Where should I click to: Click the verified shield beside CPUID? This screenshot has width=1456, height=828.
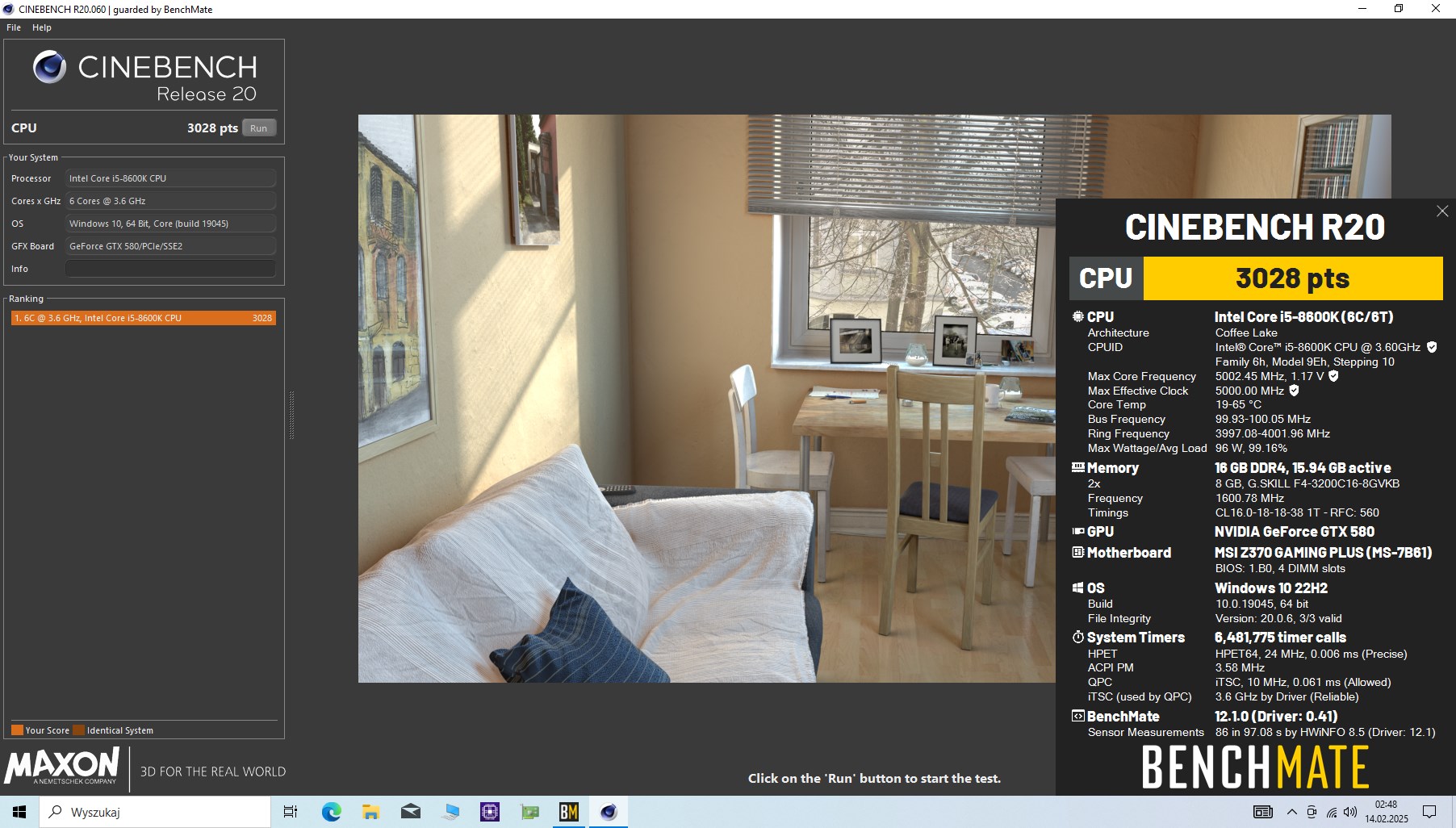click(x=1432, y=347)
